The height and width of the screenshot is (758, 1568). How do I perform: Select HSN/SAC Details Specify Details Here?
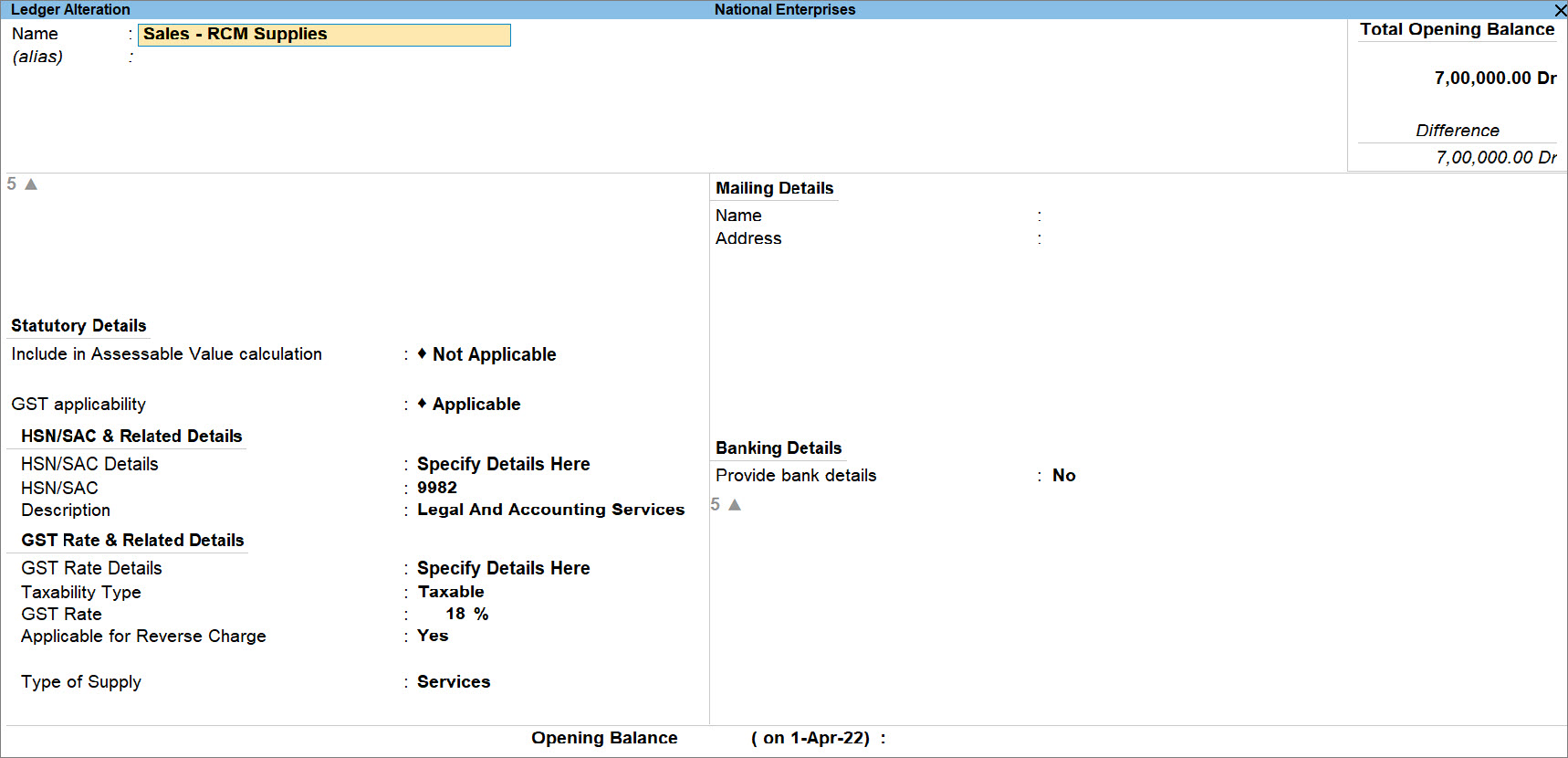[504, 464]
